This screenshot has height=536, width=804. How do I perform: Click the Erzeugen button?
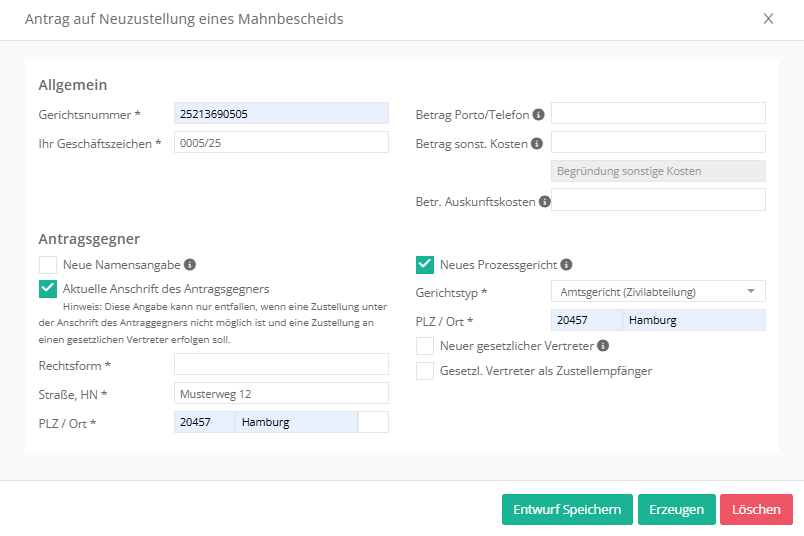point(676,509)
